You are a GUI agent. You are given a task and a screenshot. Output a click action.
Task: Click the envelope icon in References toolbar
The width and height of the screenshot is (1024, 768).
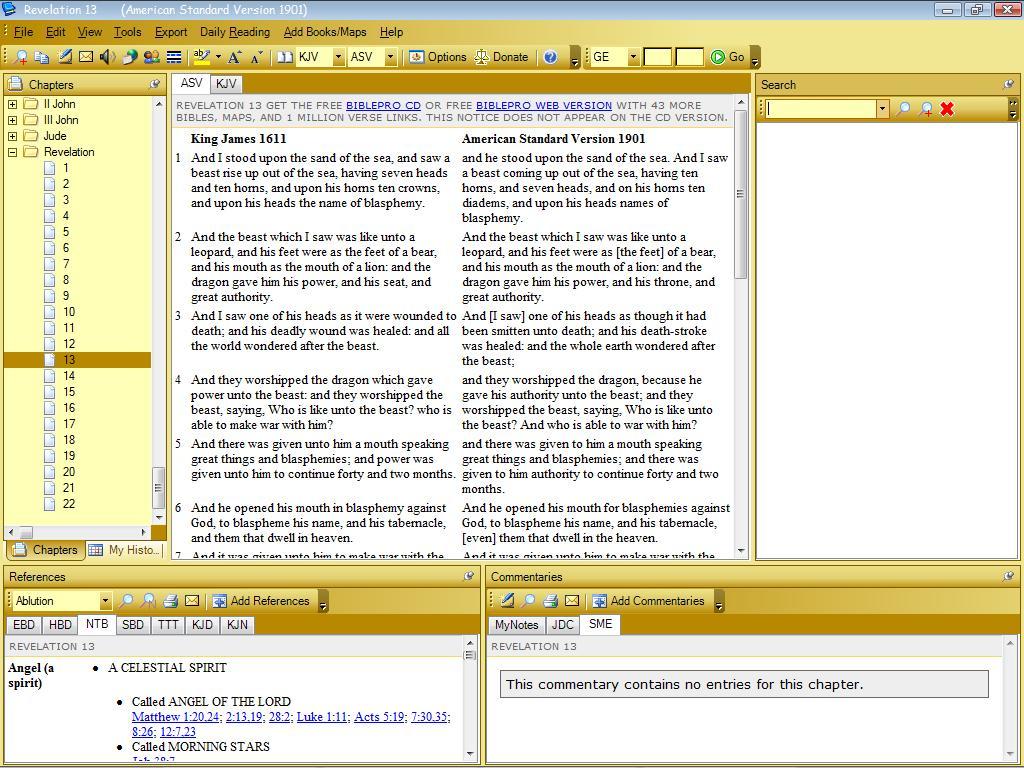point(192,601)
